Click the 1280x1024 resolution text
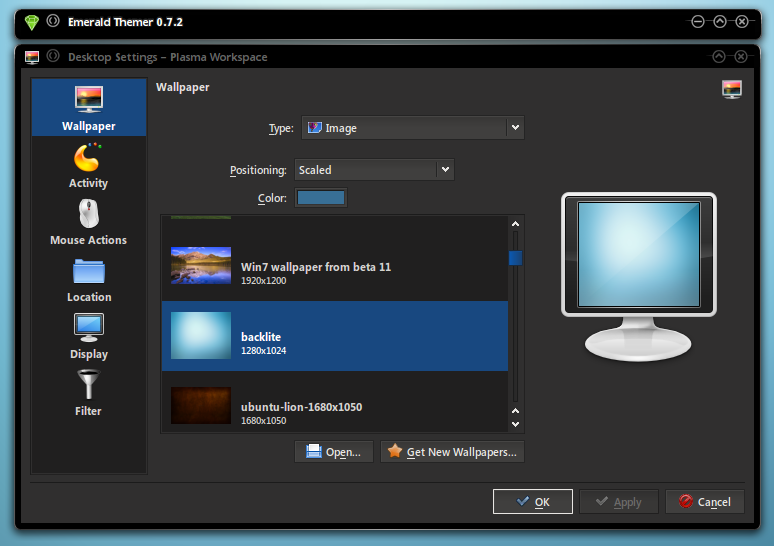Screen dimensions: 774x546 [264, 351]
